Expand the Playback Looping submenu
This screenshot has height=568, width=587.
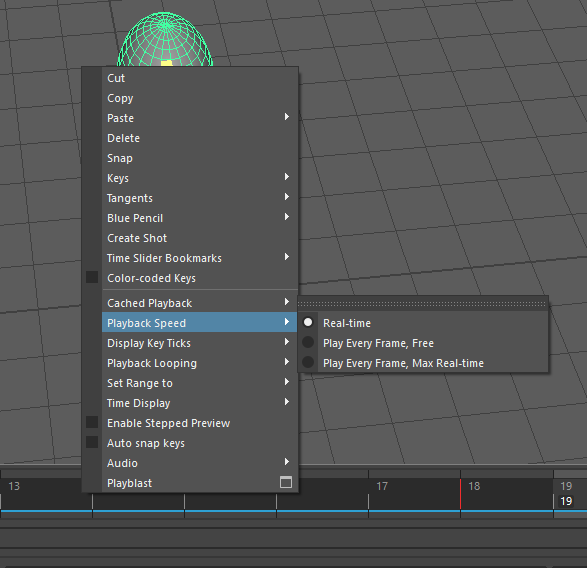[x=200, y=363]
